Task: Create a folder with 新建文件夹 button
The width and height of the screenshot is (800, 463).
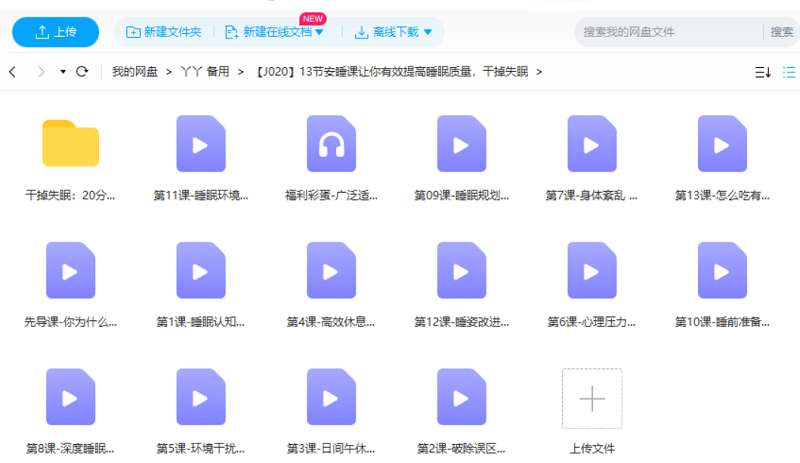Action: click(x=163, y=32)
